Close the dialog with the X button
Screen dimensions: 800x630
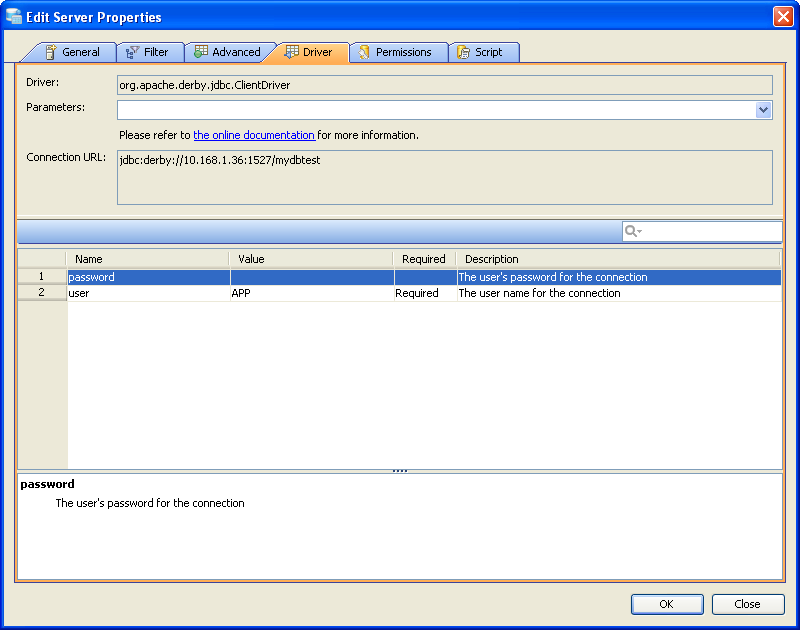click(x=783, y=16)
